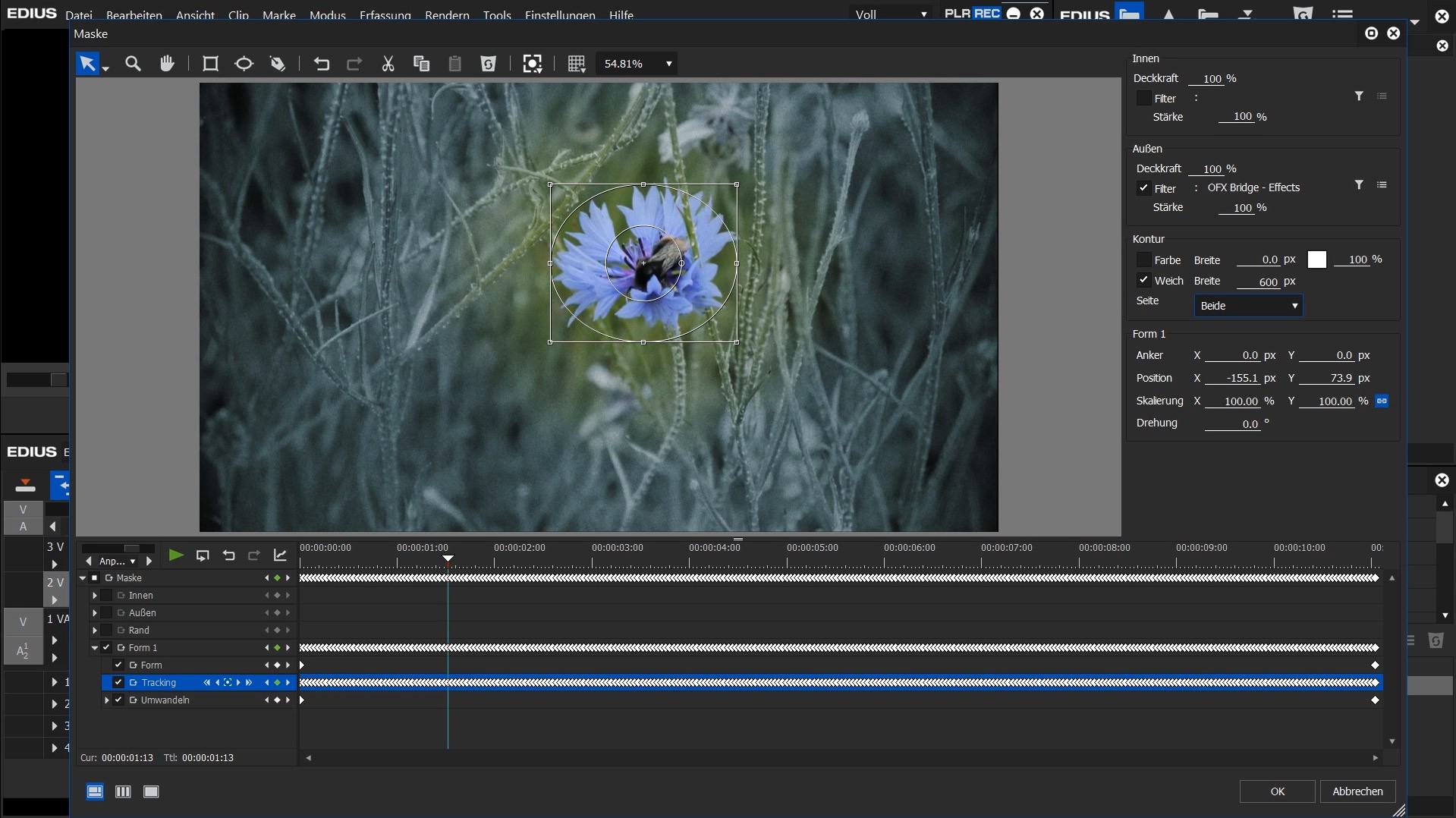Toggle the Form row checkbox
The width and height of the screenshot is (1456, 818).
click(118, 665)
